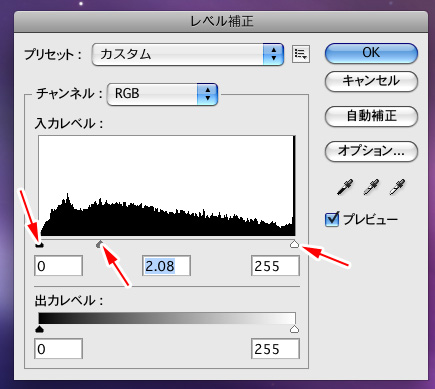Click the output black slider handle
The height and width of the screenshot is (389, 435).
point(40,329)
